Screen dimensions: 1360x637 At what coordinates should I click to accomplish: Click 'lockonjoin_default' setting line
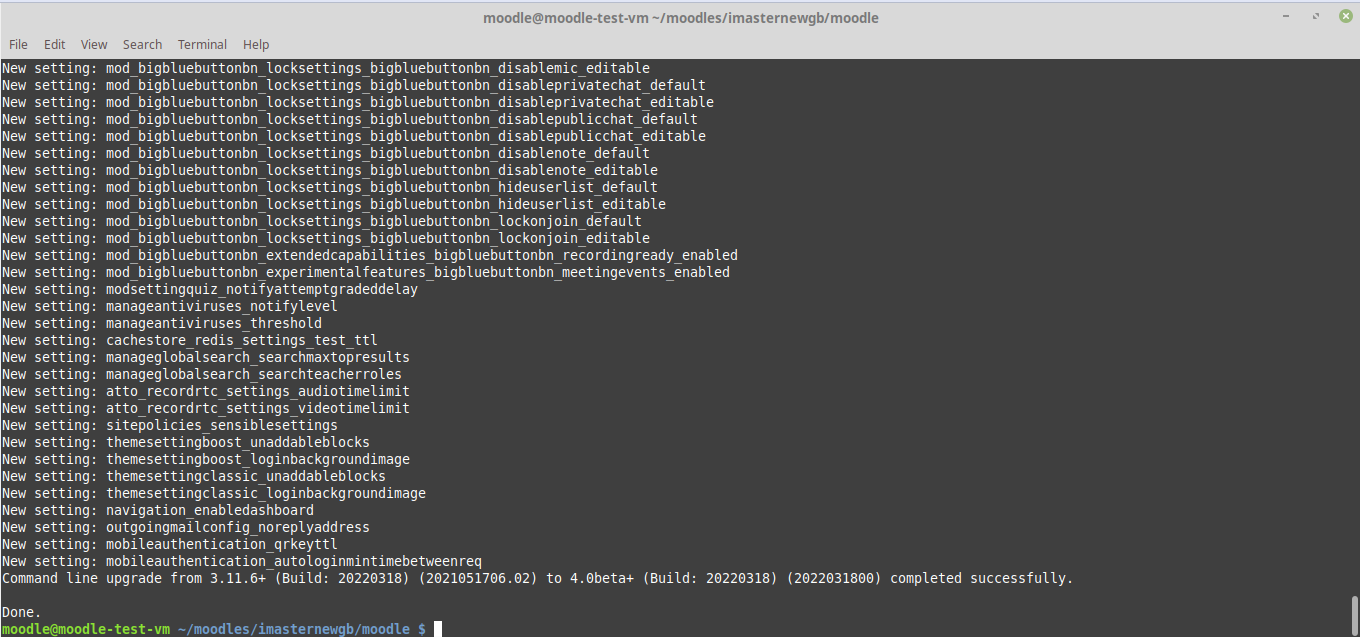click(x=322, y=221)
